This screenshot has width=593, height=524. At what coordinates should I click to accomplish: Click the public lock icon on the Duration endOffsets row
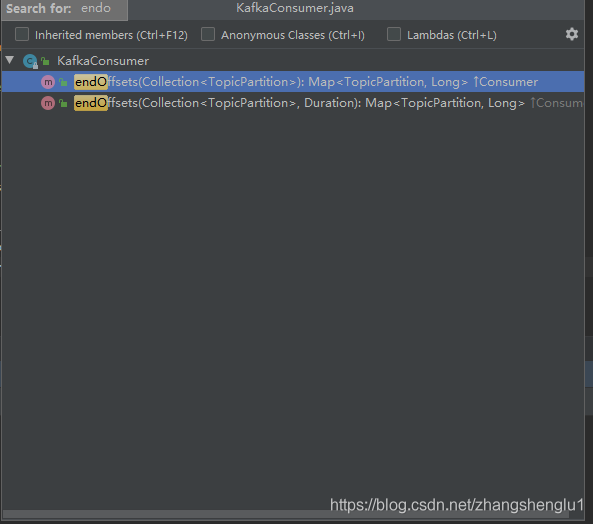pyautogui.click(x=63, y=103)
